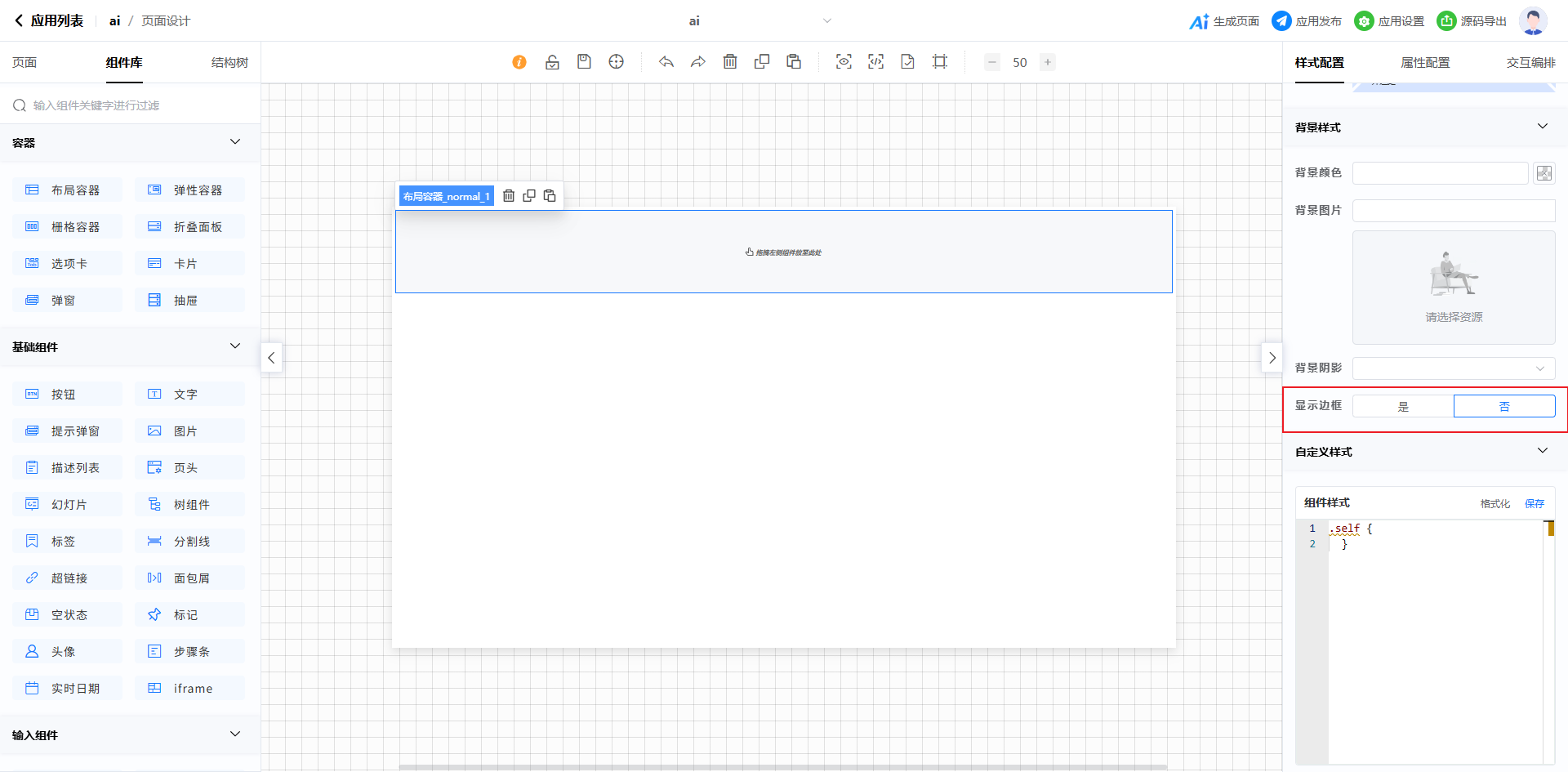The width and height of the screenshot is (1568, 772).
Task: Select 否 for 显示边框
Action: pyautogui.click(x=1504, y=406)
